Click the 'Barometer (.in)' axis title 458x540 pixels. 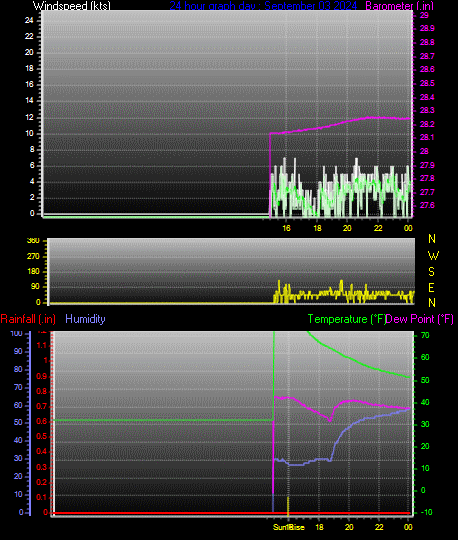click(399, 6)
